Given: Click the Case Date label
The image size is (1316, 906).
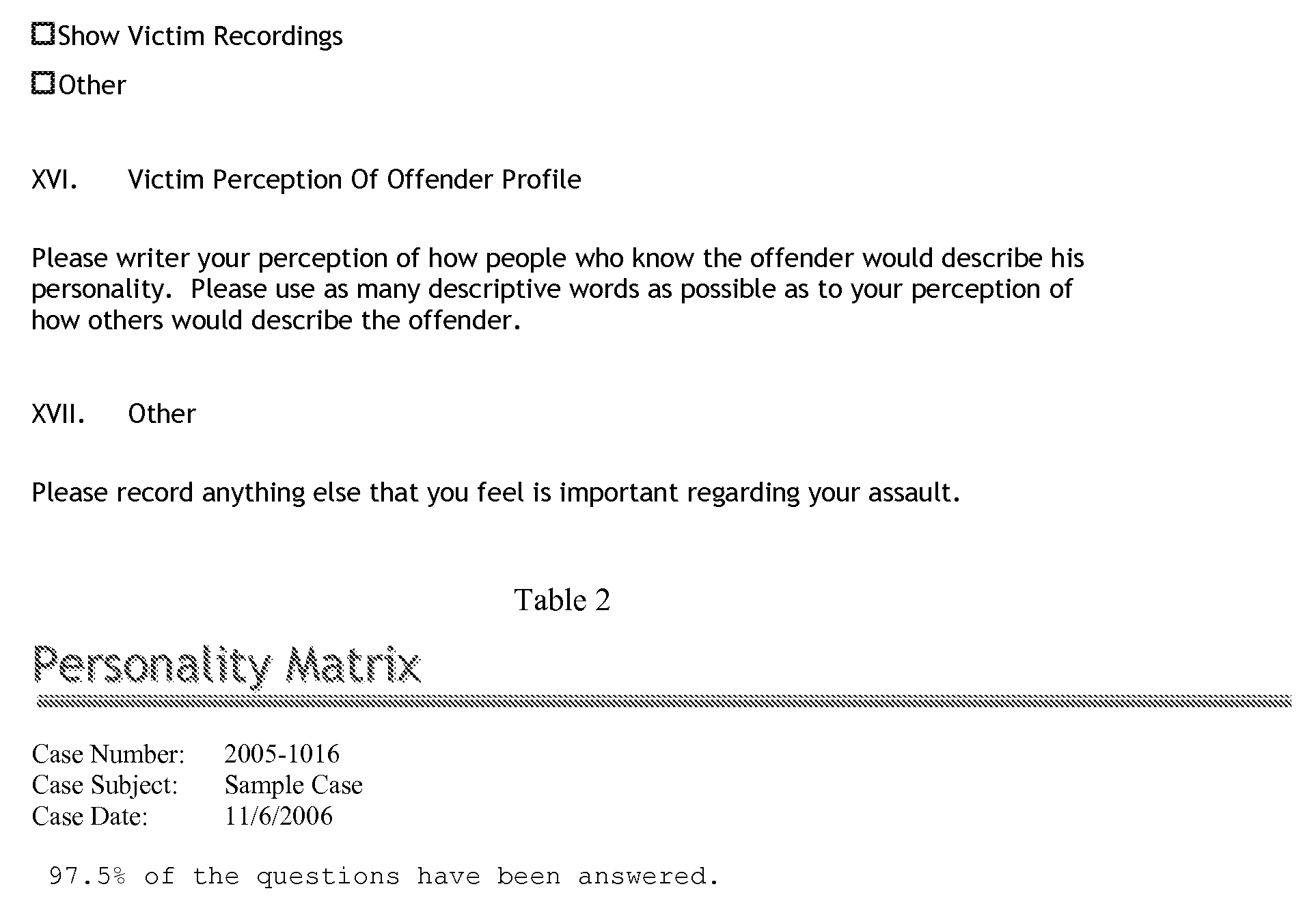Looking at the screenshot, I should [90, 816].
